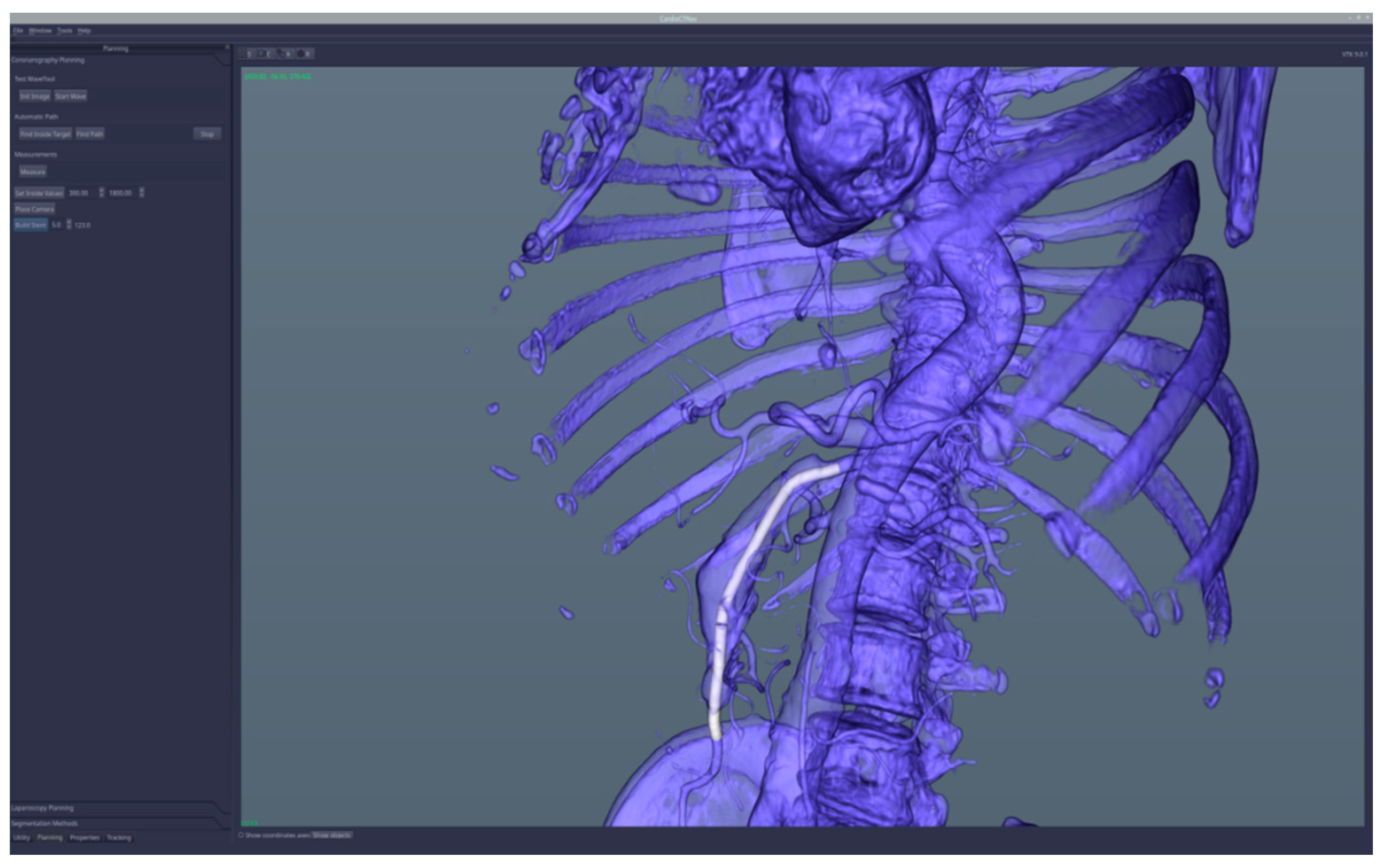This screenshot has height=868, width=1382.
Task: Click the Start Wave button
Action: click(x=71, y=96)
